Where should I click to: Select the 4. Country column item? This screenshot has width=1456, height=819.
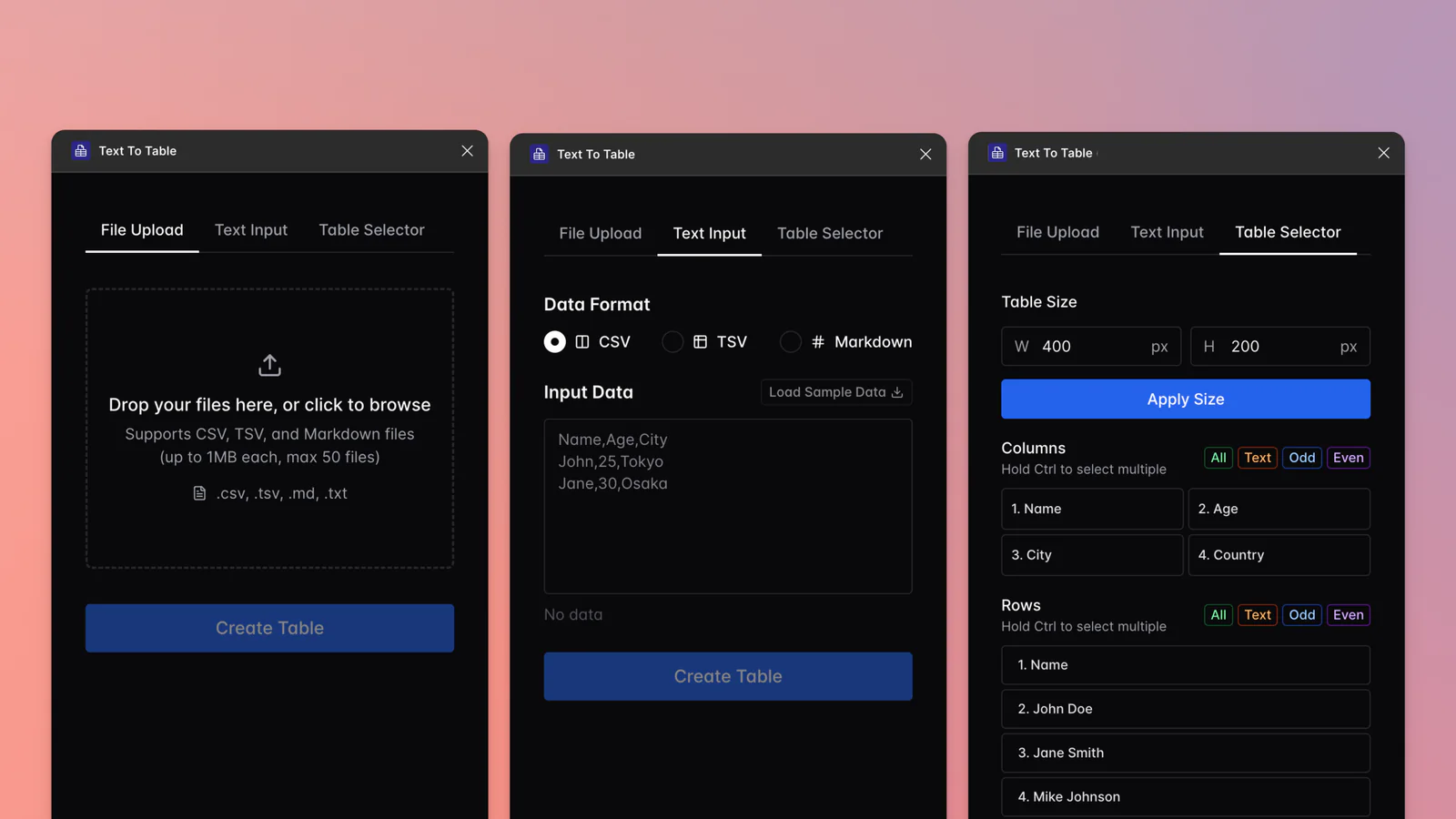click(1279, 555)
